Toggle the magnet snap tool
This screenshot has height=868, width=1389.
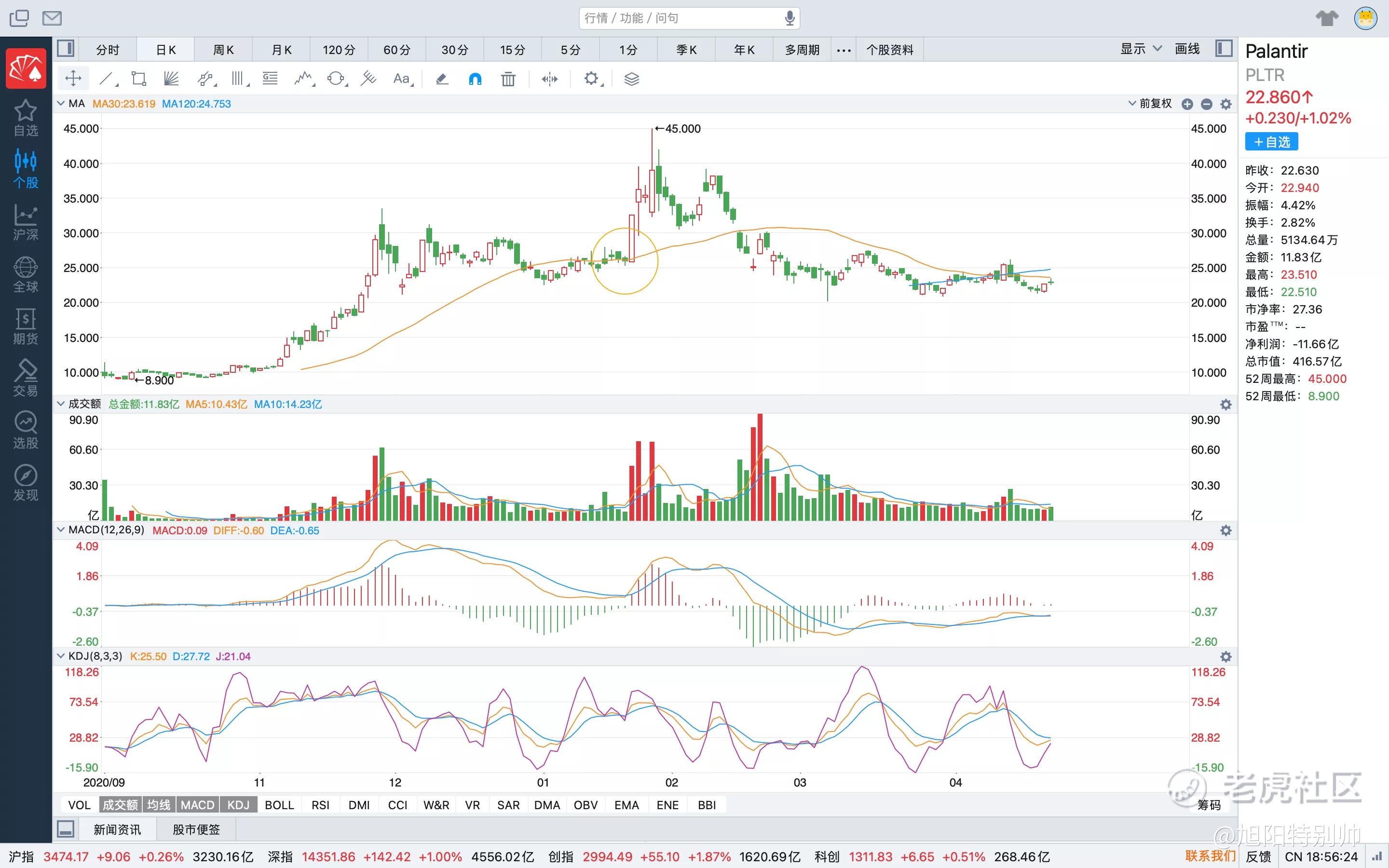click(x=475, y=79)
